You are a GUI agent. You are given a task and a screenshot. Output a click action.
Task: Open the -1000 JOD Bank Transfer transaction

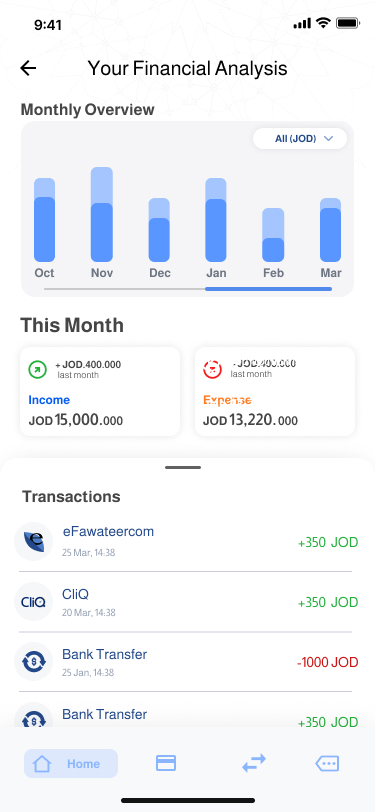tap(185, 662)
